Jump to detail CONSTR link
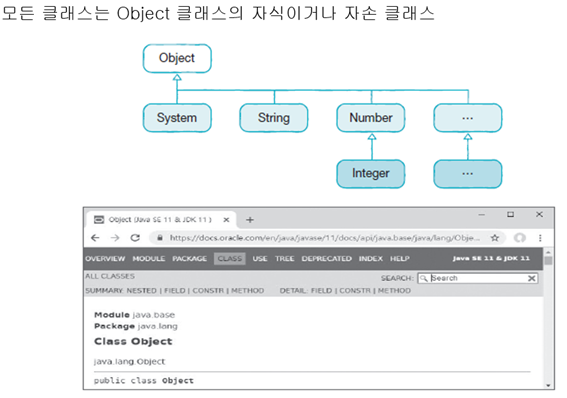The height and width of the screenshot is (398, 567). tap(355, 291)
